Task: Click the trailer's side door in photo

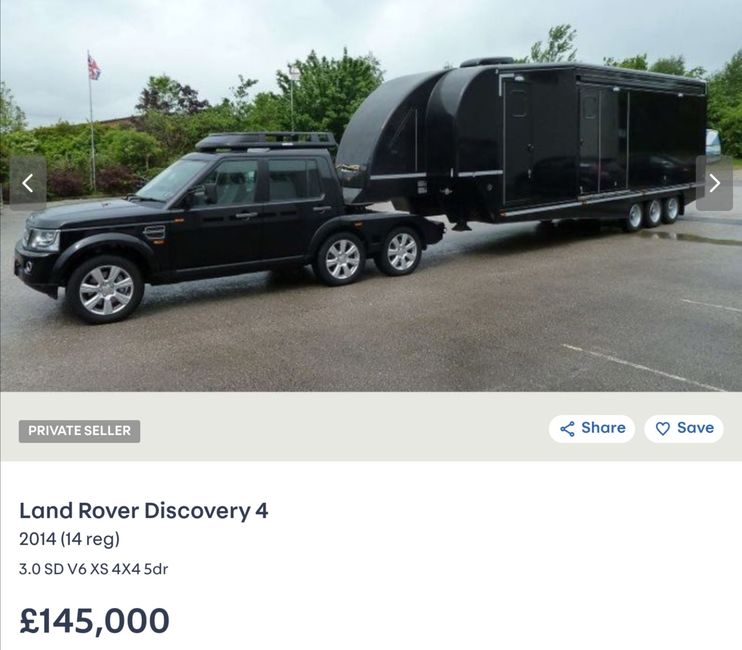Action: [517, 142]
